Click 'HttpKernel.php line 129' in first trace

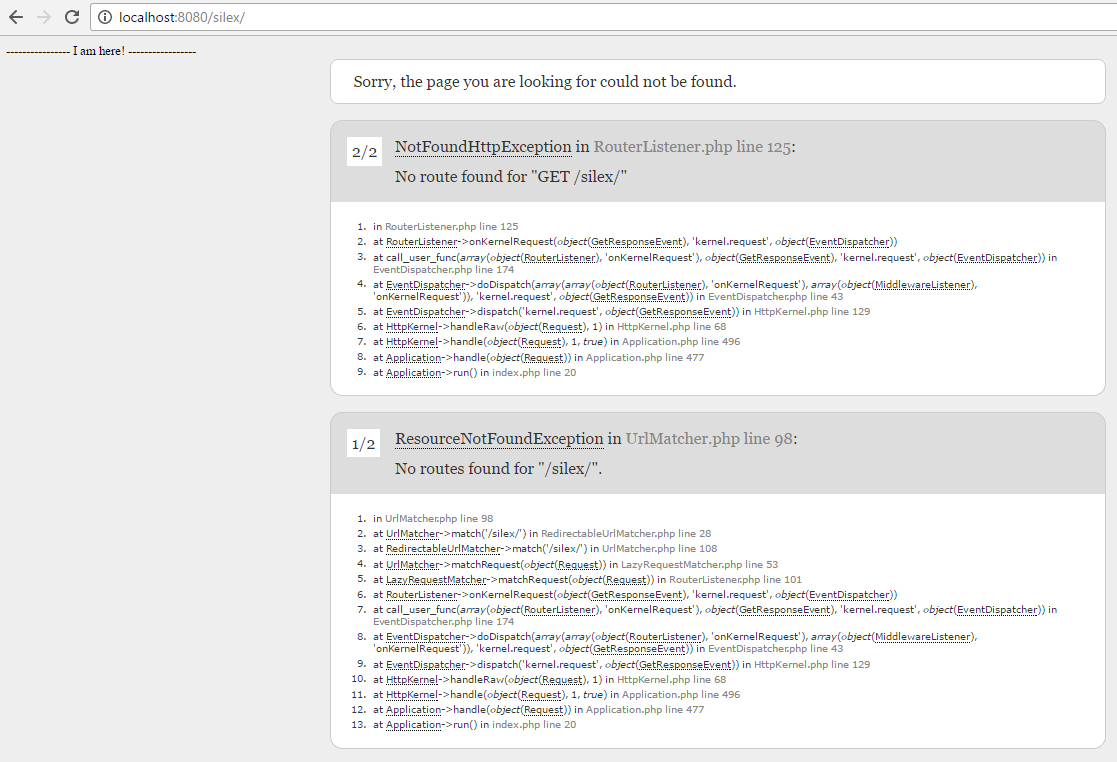812,312
